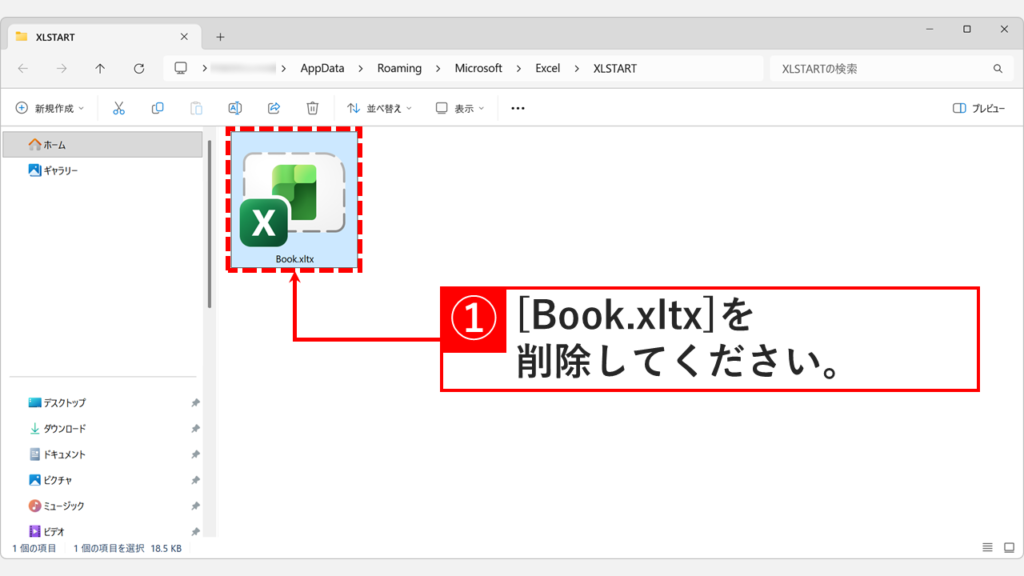This screenshot has width=1024, height=576.
Task: Toggle the プレビュー preview pane
Action: [x=991, y=107]
